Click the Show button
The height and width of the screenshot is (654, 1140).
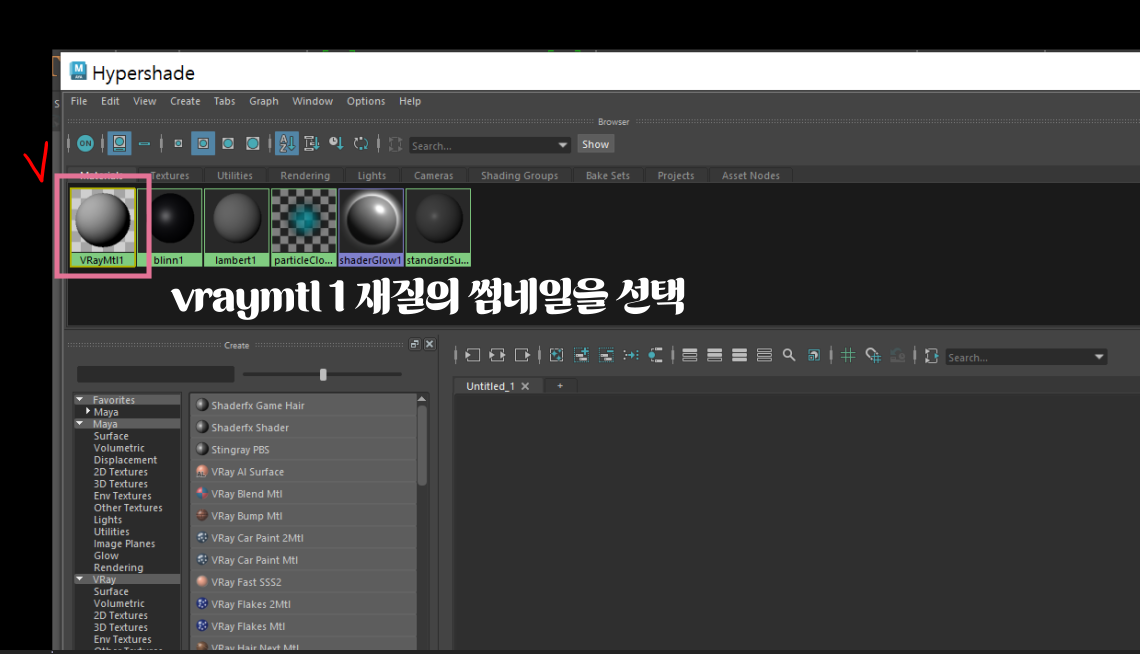(595, 144)
